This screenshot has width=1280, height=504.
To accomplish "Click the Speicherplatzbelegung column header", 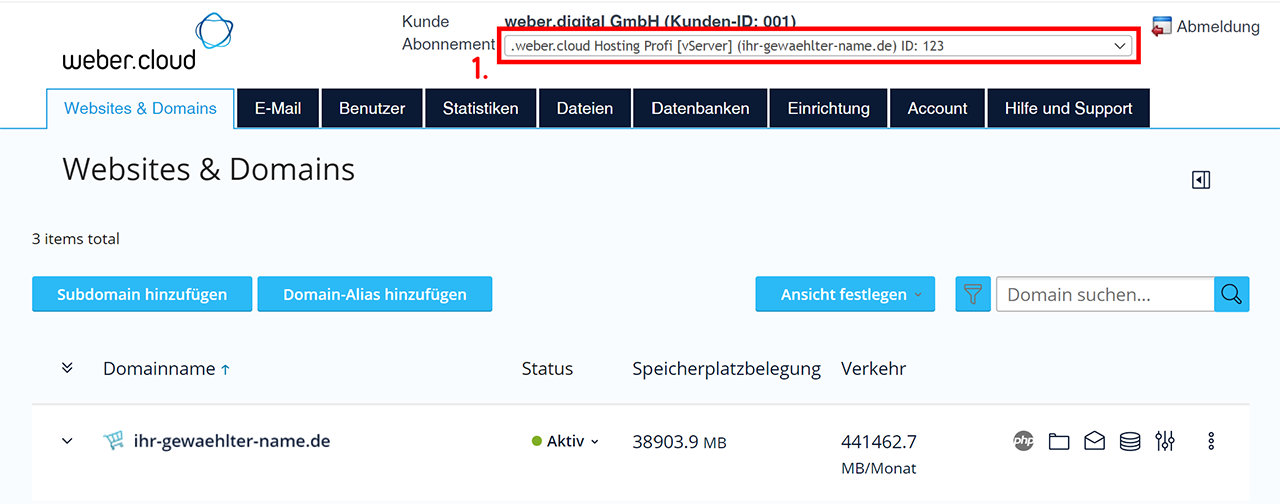I will 726,369.
